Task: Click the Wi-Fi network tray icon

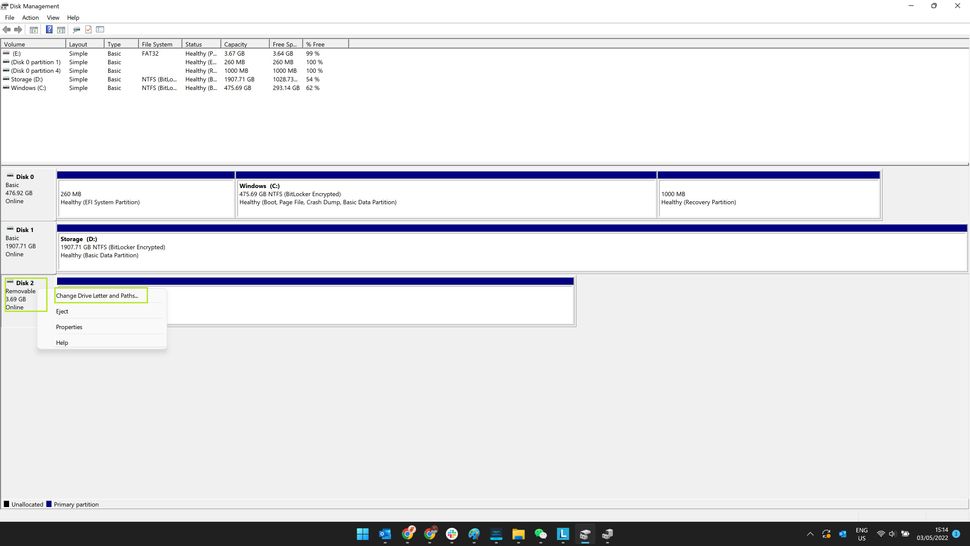Action: pos(880,534)
